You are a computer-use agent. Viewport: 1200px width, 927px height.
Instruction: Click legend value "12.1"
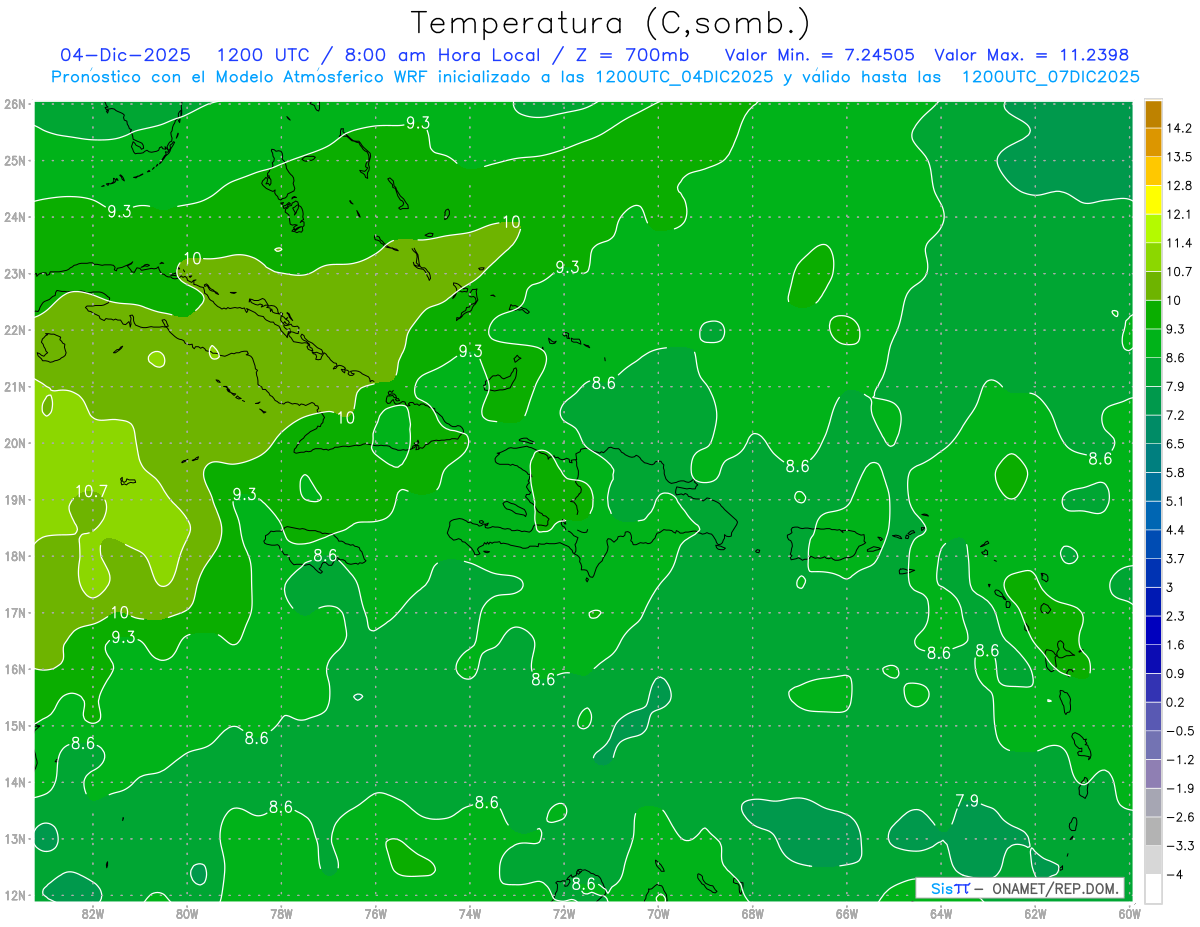tap(1180, 214)
